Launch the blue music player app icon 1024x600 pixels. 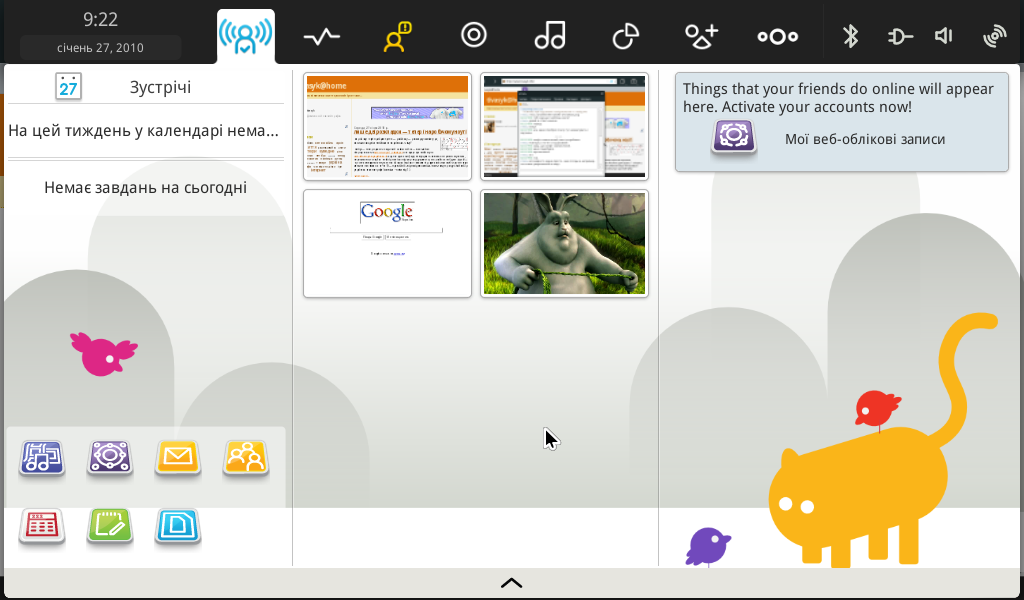[x=42, y=458]
